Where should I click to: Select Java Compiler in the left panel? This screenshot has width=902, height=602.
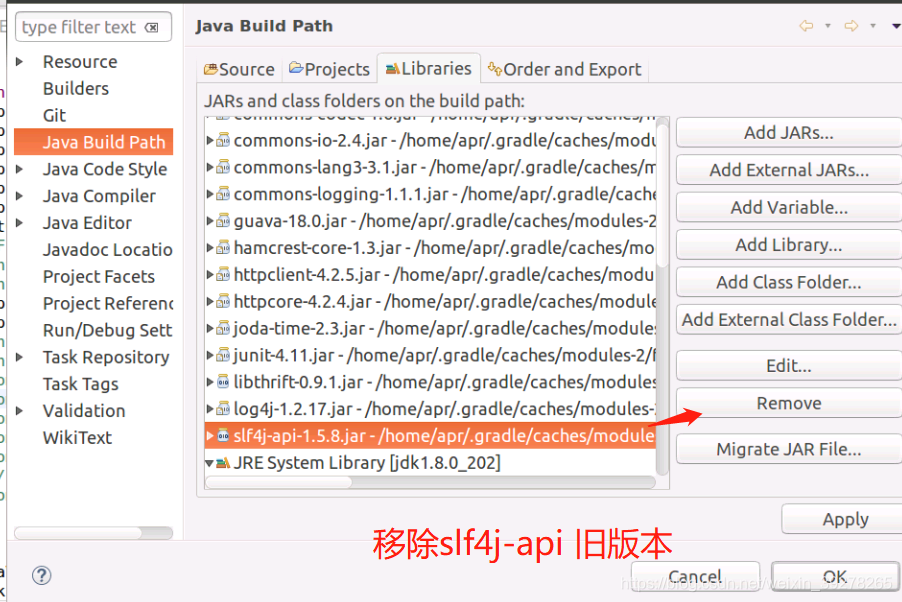pyautogui.click(x=101, y=195)
